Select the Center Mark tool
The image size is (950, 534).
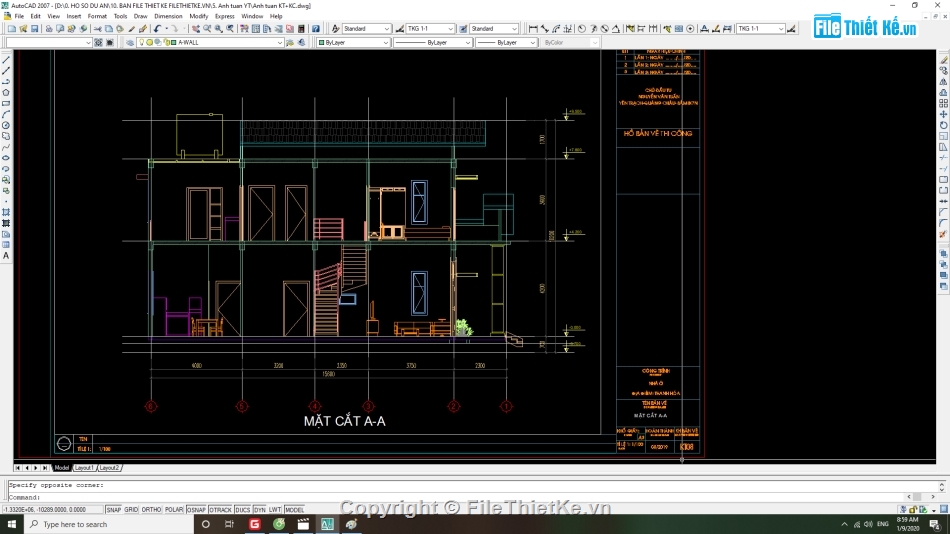coord(690,28)
